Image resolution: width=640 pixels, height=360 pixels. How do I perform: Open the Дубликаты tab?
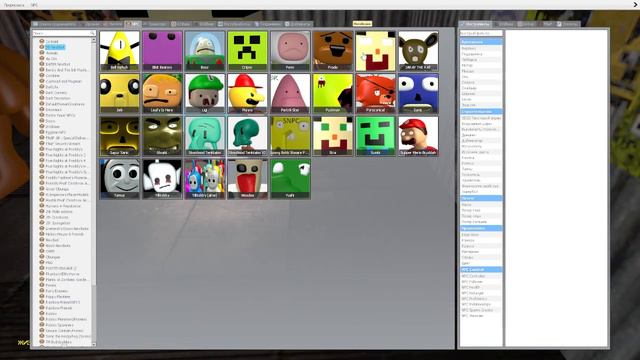298,24
